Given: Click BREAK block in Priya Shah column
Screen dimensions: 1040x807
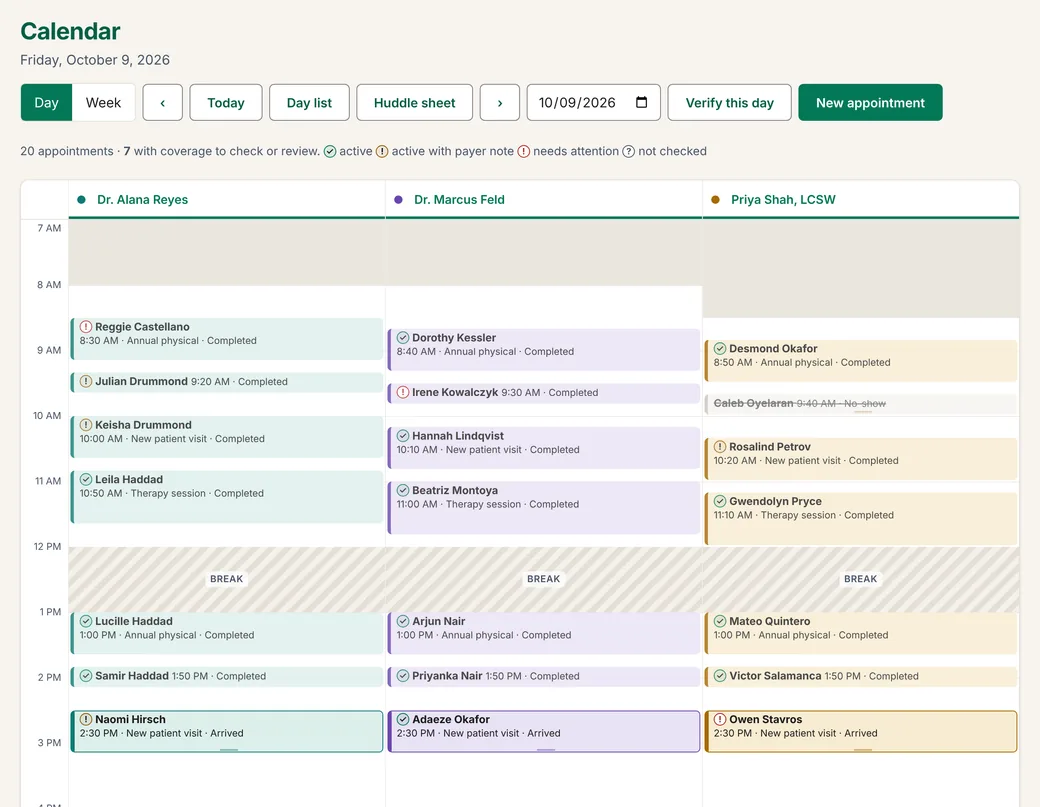Looking at the screenshot, I should [860, 579].
